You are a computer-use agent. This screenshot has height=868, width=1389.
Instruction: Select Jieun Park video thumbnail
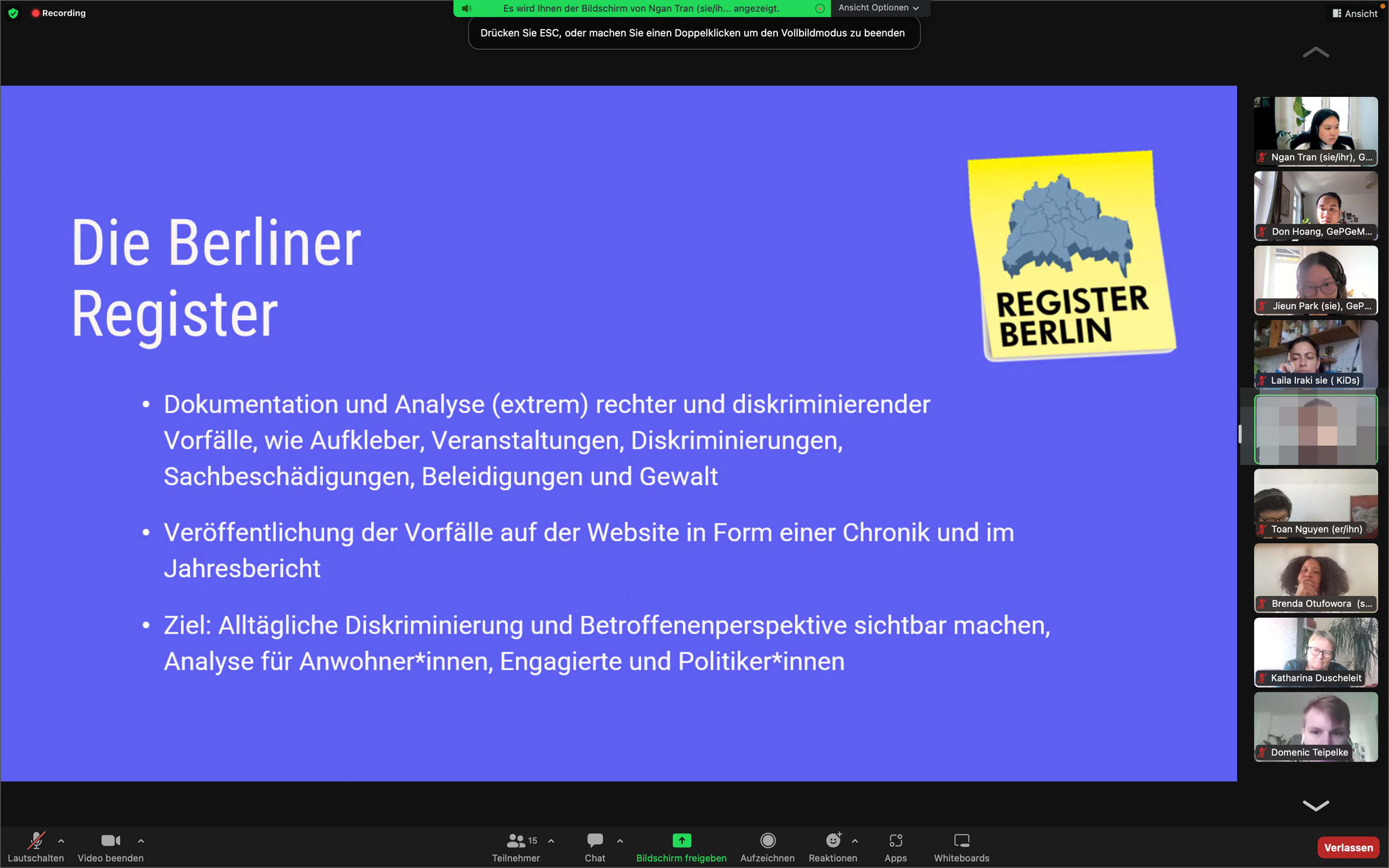coord(1316,280)
